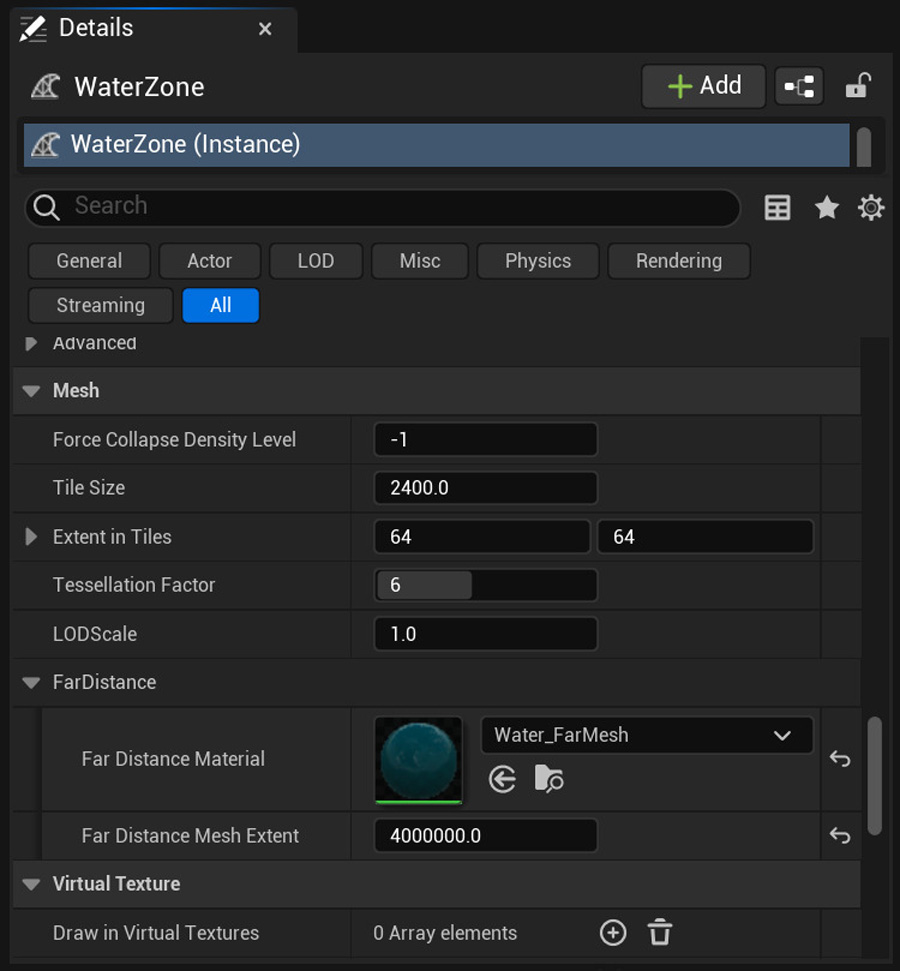Expand the Extent in Tiles property
900x971 pixels.
click(31, 537)
